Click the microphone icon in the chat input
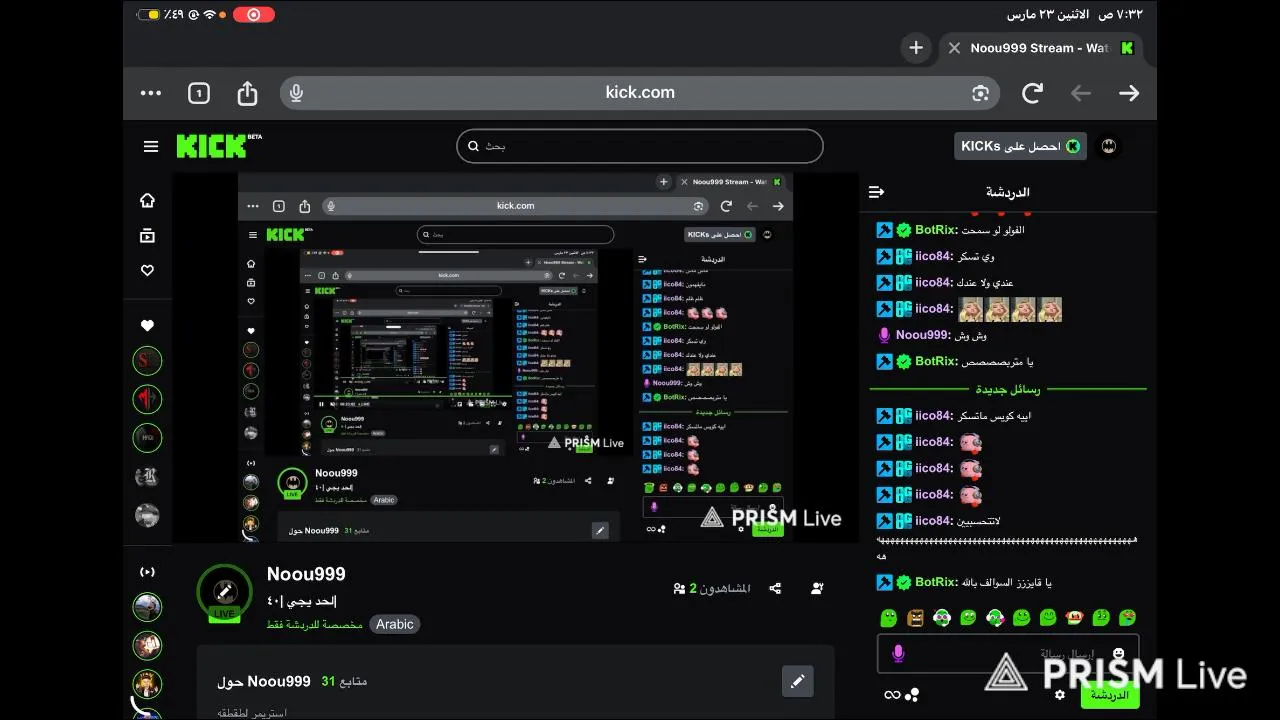 pyautogui.click(x=898, y=653)
